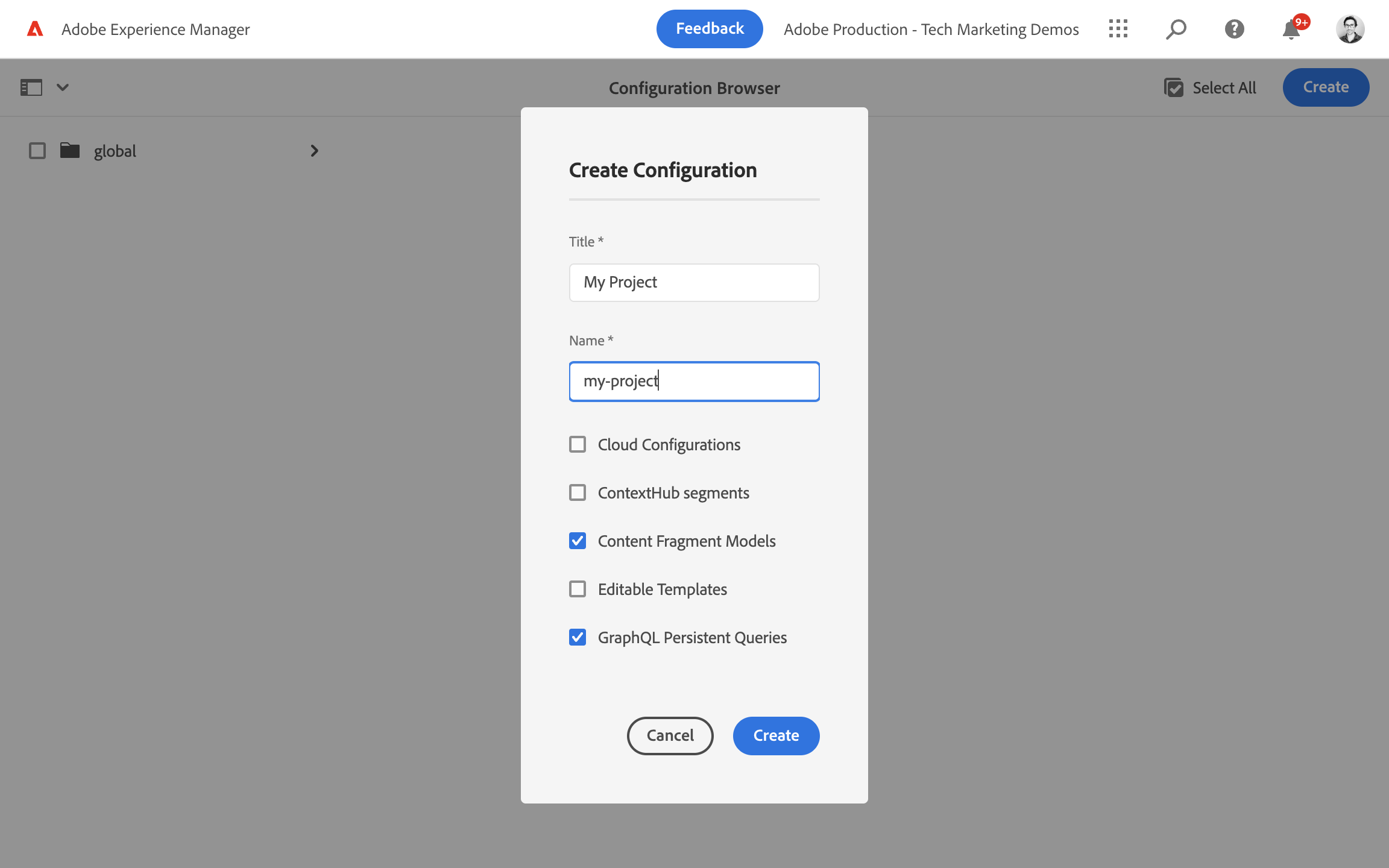Image resolution: width=1389 pixels, height=868 pixels.
Task: Click the Feedback button
Action: click(710, 29)
